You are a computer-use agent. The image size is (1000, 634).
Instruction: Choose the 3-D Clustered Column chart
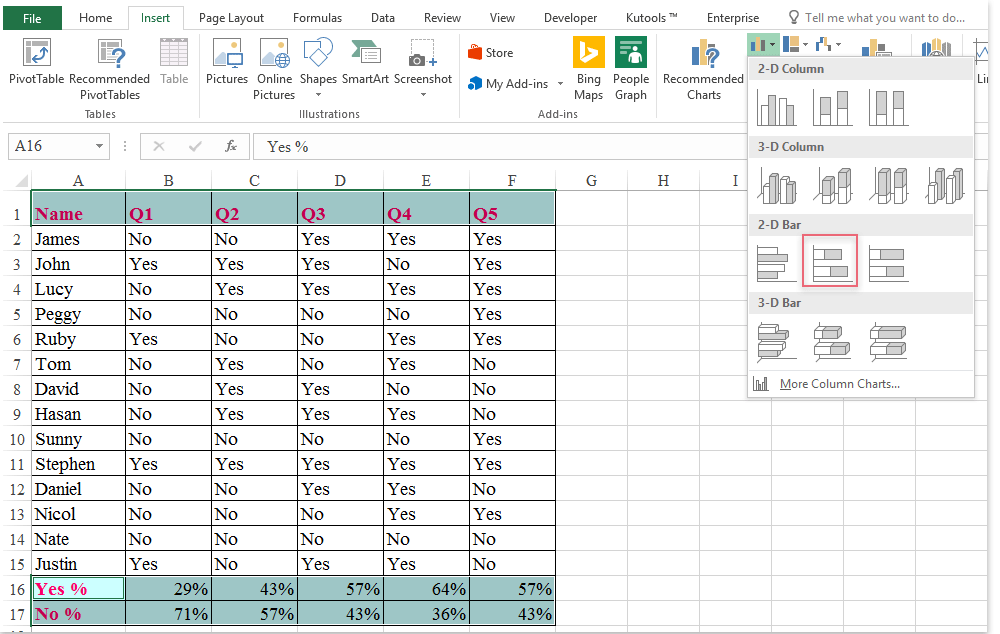click(x=777, y=184)
